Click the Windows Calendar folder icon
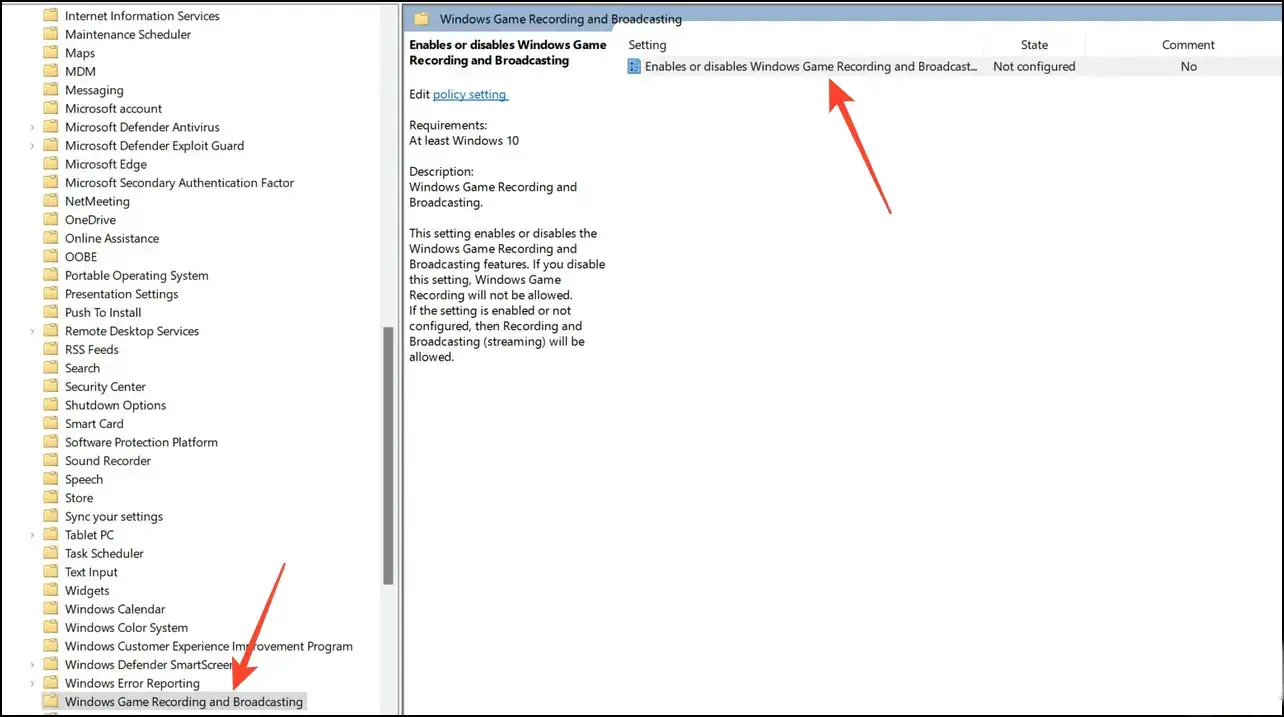Screen dimensions: 1284x717 [x=51, y=609]
